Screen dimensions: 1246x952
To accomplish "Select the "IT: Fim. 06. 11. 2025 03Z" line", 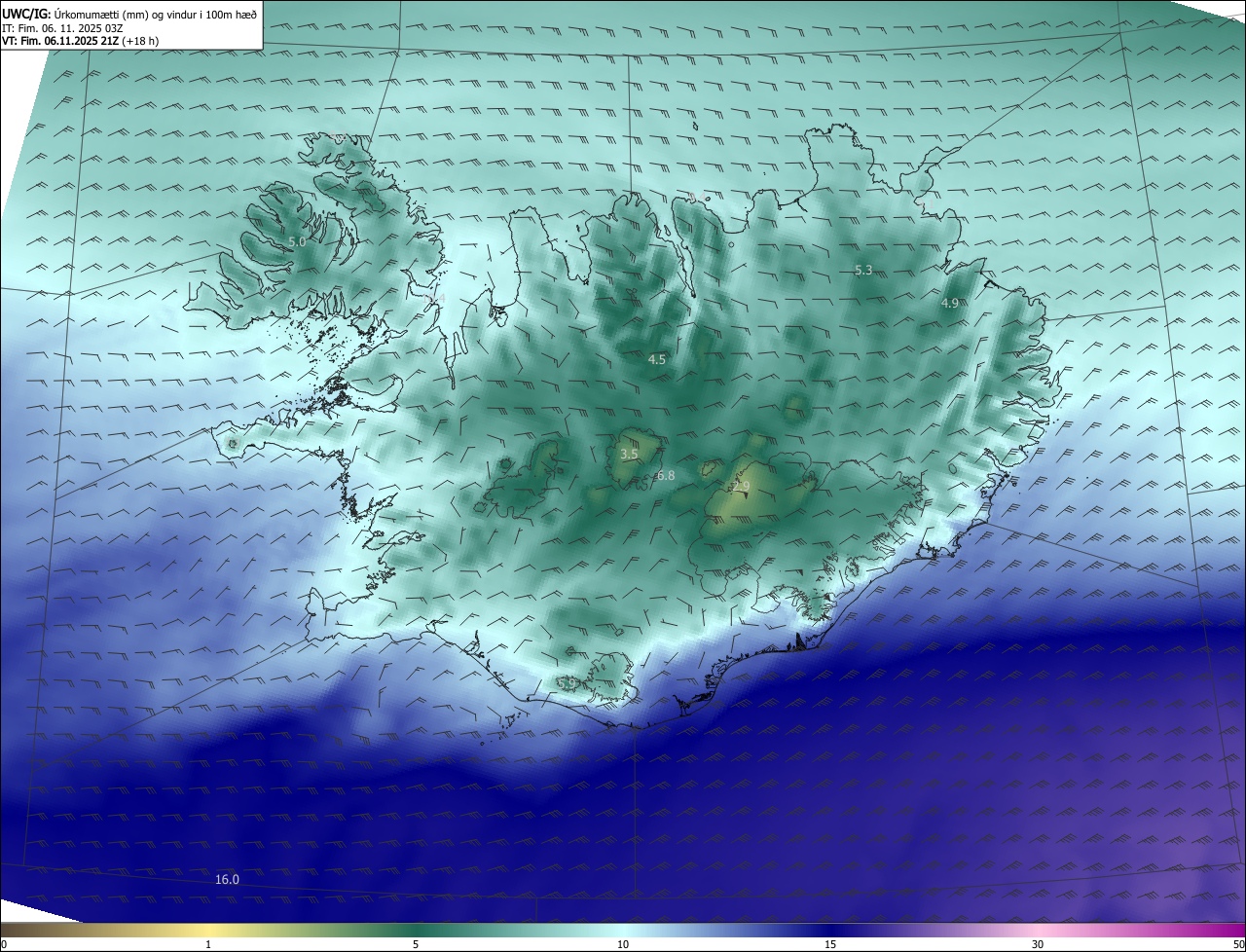I will (x=62, y=28).
